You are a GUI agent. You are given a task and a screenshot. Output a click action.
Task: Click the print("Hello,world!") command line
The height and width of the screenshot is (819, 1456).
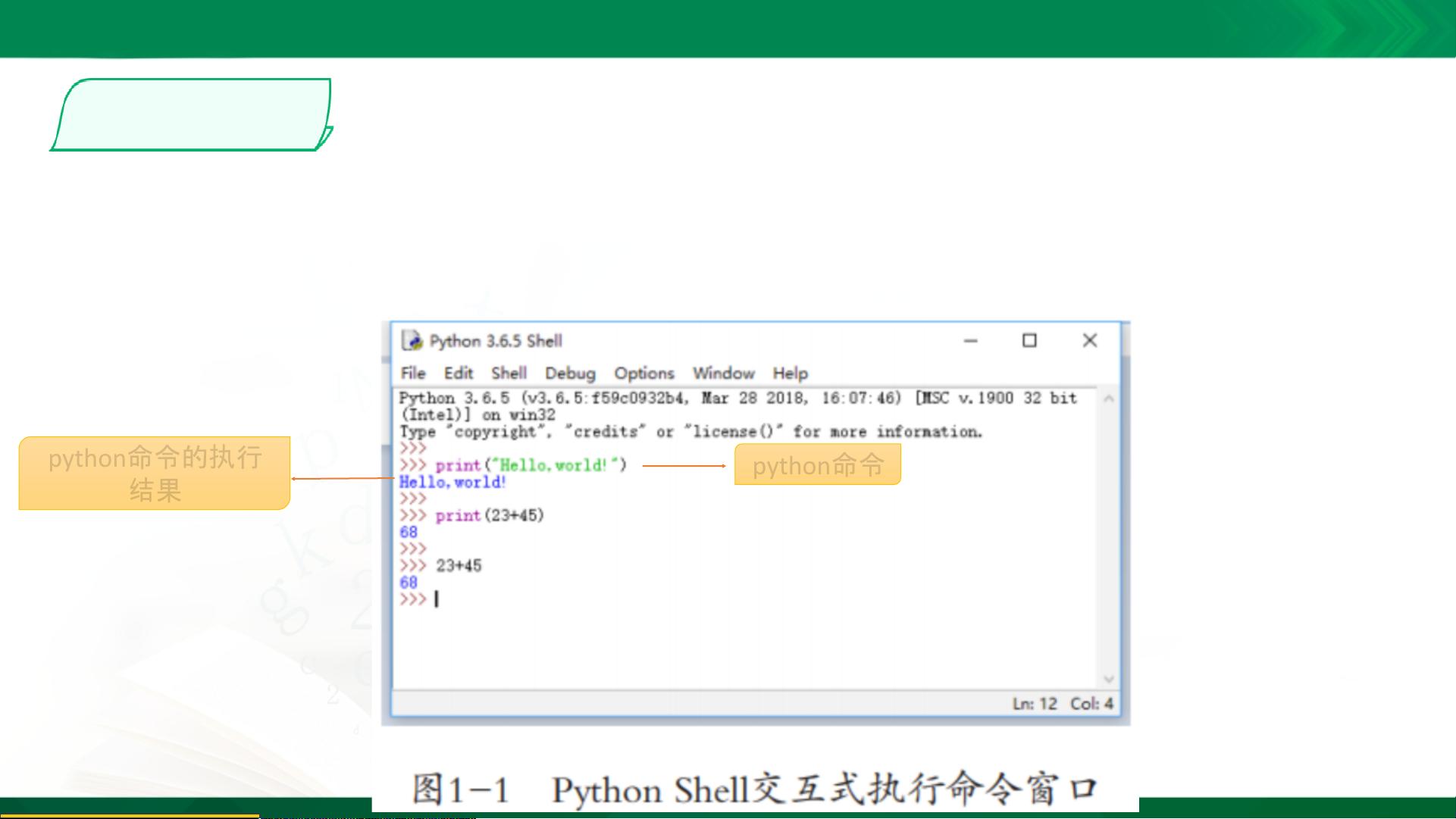pos(531,465)
